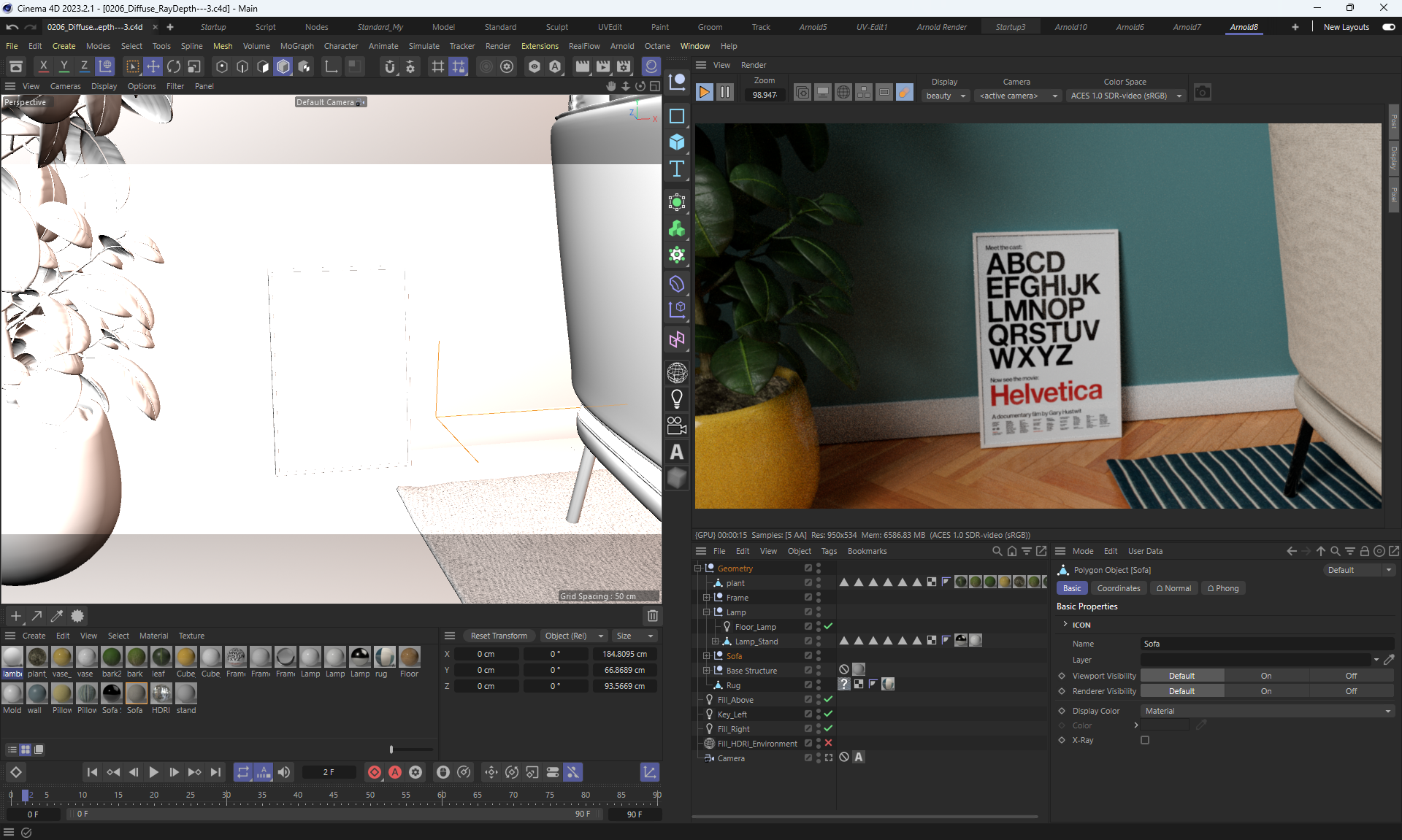Enable the X-Ray checkbox
This screenshot has width=1402, height=840.
1145,740
